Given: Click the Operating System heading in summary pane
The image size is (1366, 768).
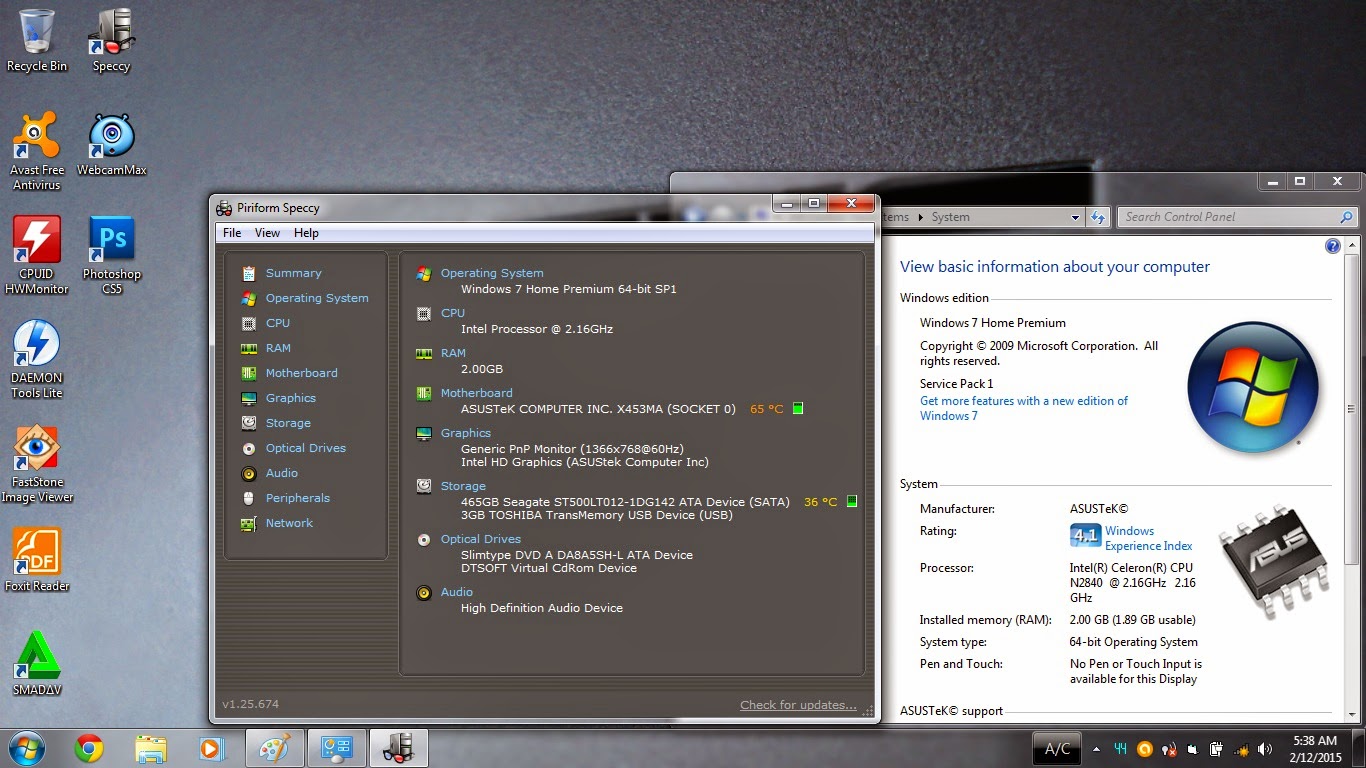Looking at the screenshot, I should pos(492,273).
